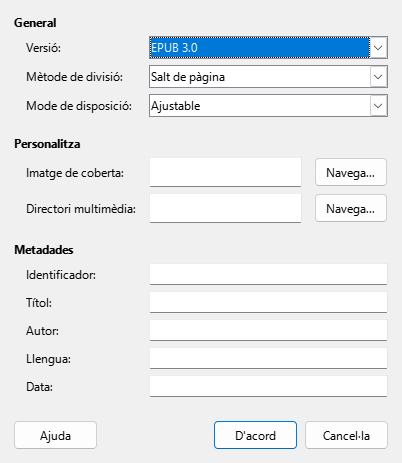
Task: Expand the Mètode de divisió combo box
Action: 268,77
